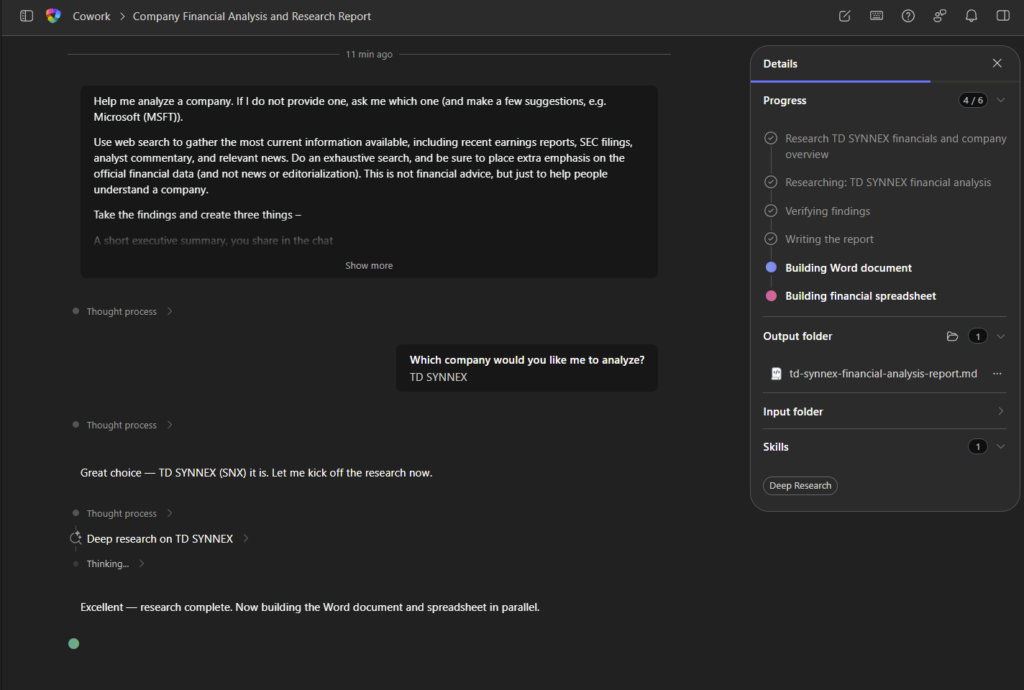Click the Building financial spreadsheet pink dot
This screenshot has width=1024, height=690.
[771, 296]
